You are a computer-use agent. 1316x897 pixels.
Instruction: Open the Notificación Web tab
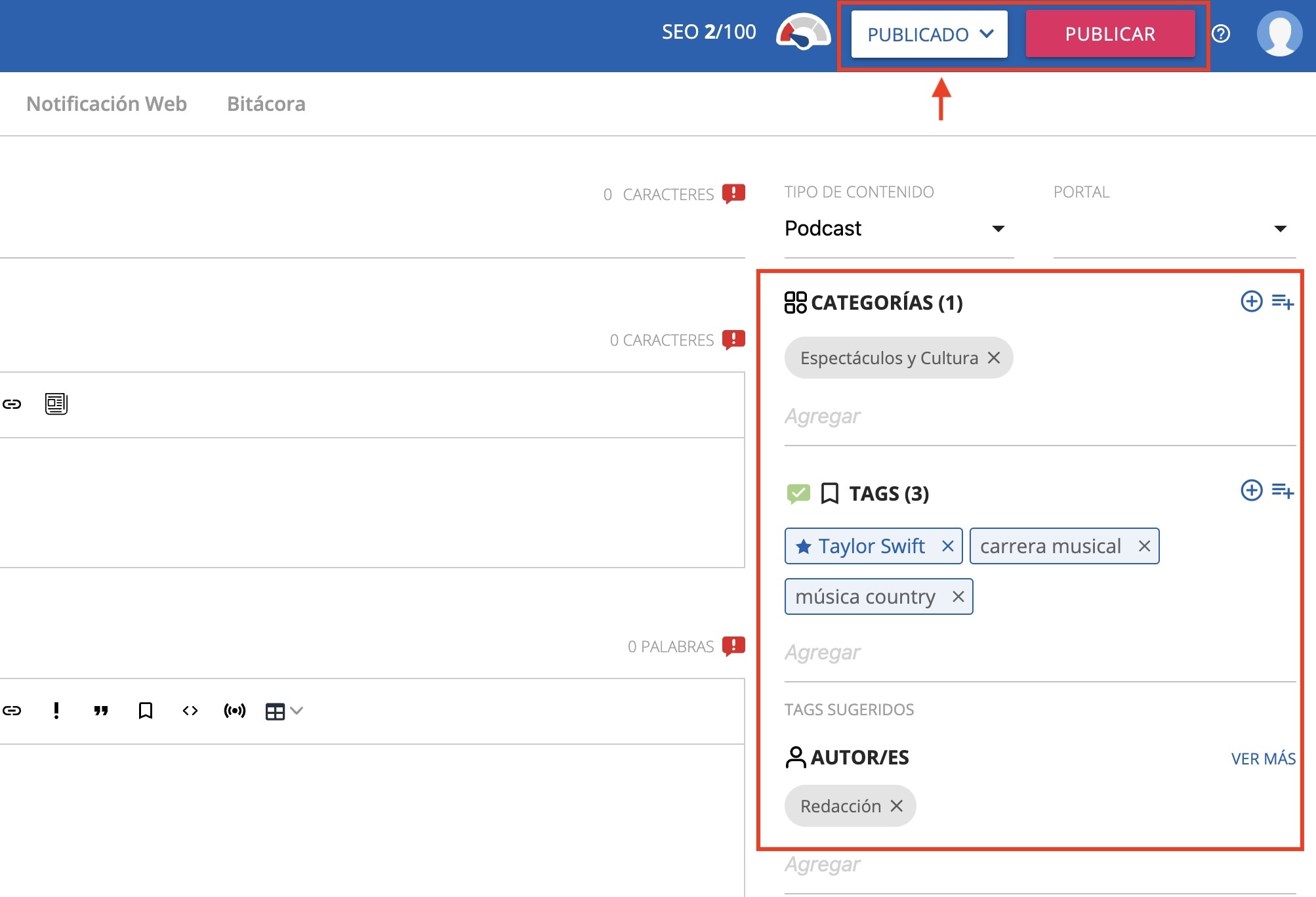pos(106,104)
